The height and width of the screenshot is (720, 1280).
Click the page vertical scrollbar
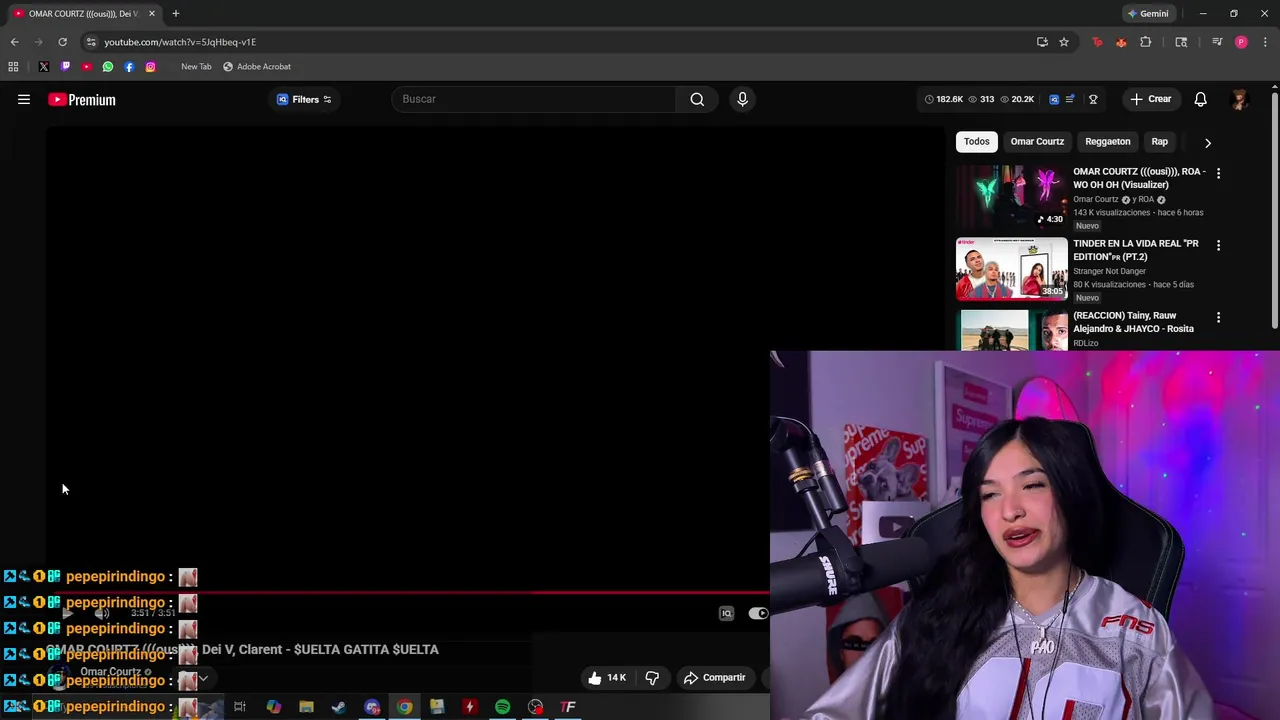point(1275,210)
